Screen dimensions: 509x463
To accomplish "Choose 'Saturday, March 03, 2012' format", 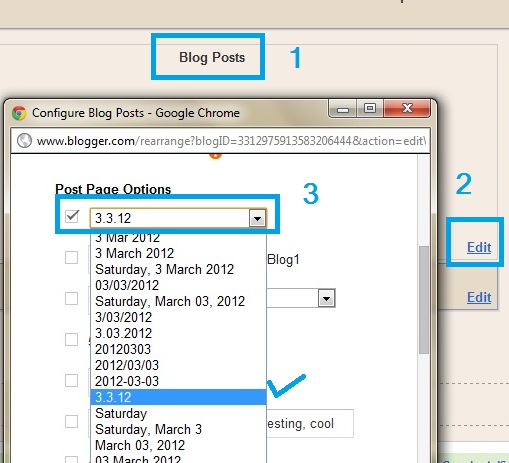I will pos(178,301).
